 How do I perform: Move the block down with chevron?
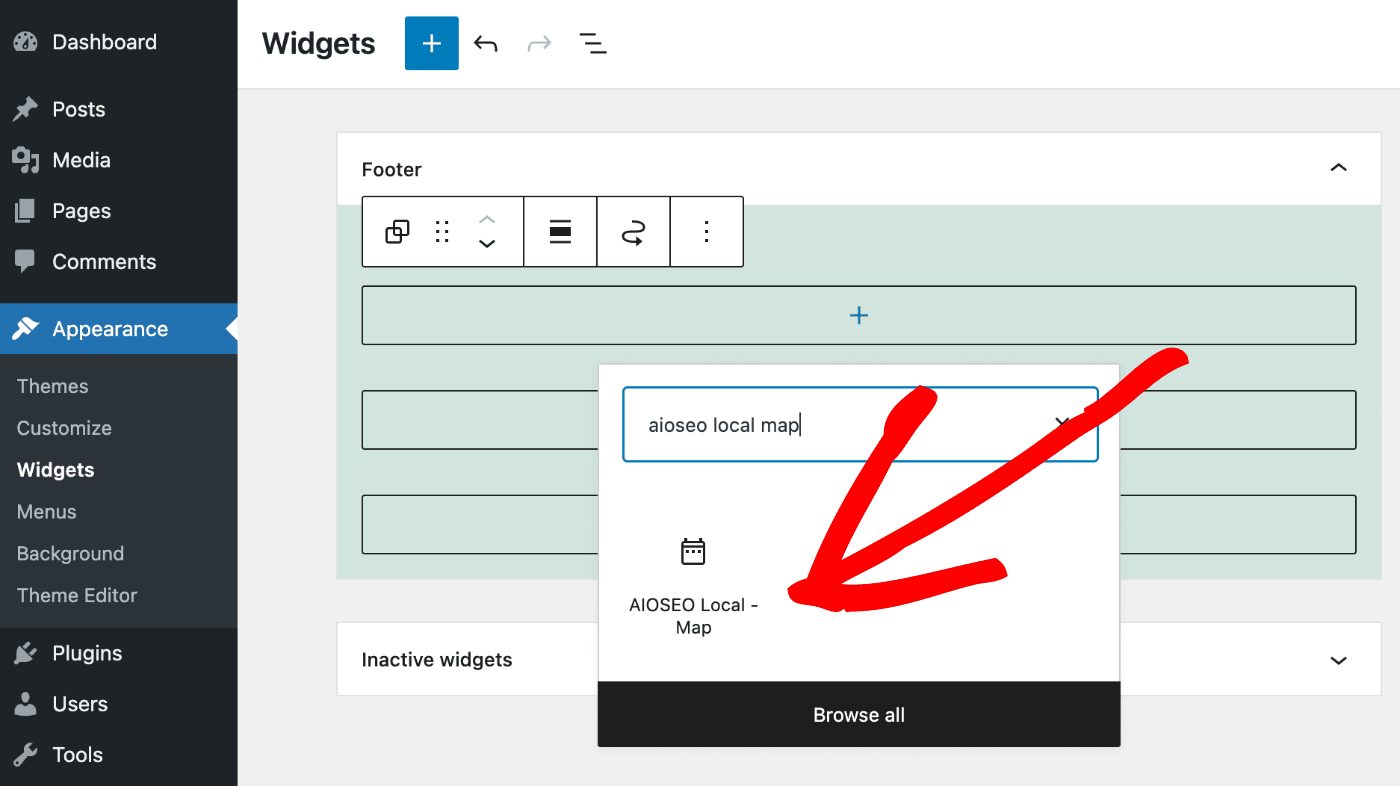(487, 244)
